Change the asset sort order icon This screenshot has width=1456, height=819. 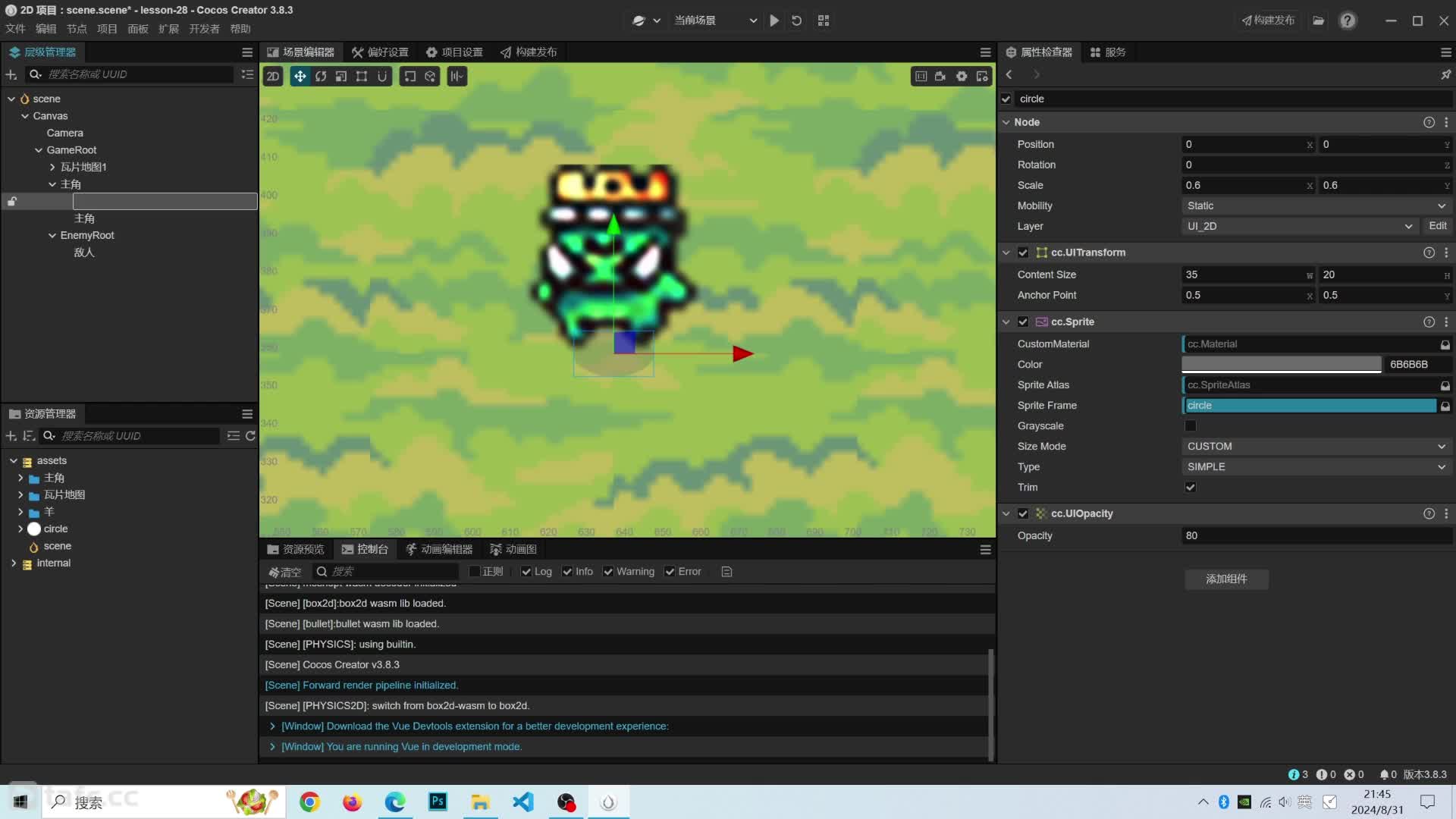[29, 436]
